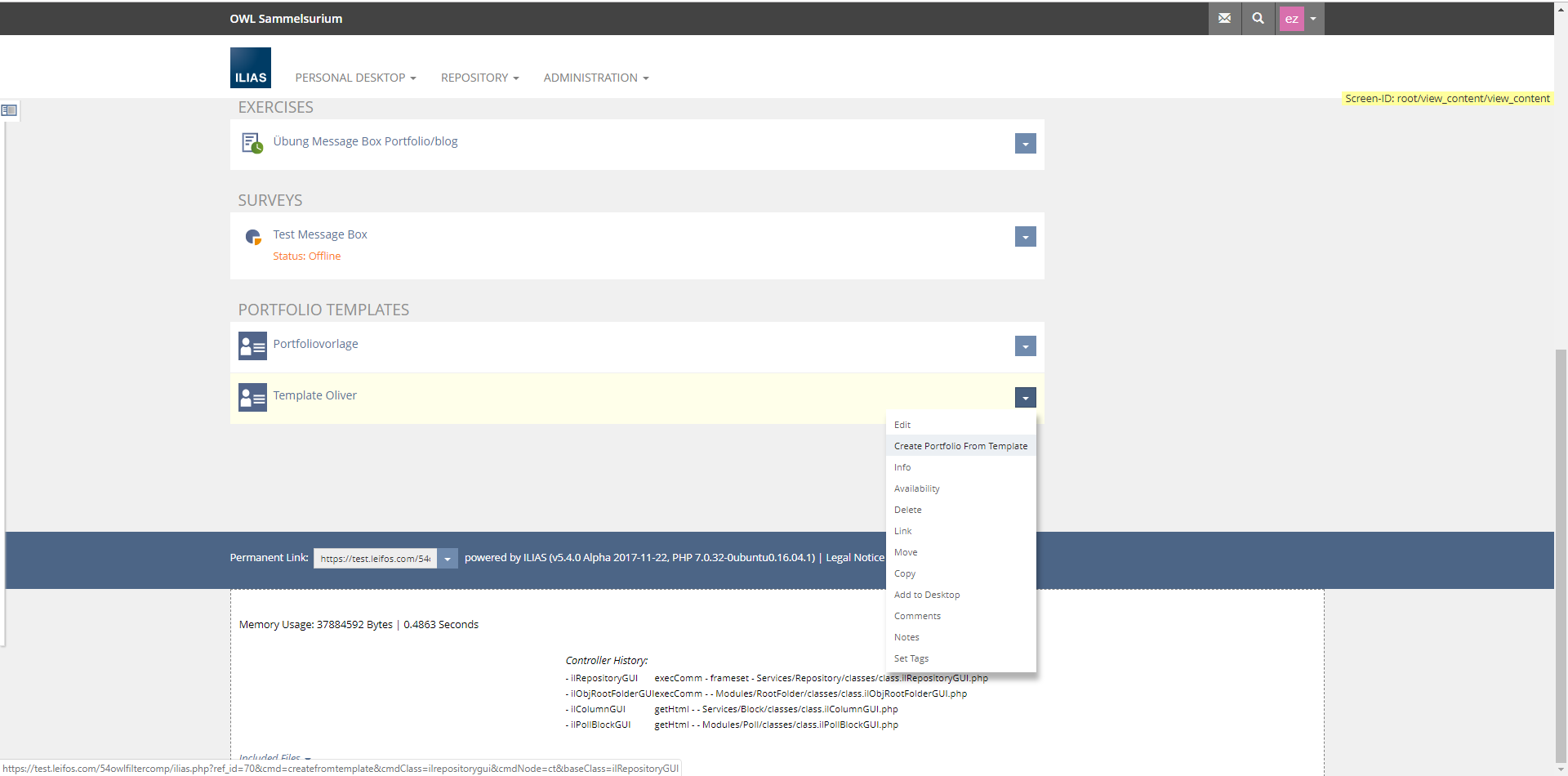
Task: Click the survey icon next to Test Message Box
Action: pos(253,237)
